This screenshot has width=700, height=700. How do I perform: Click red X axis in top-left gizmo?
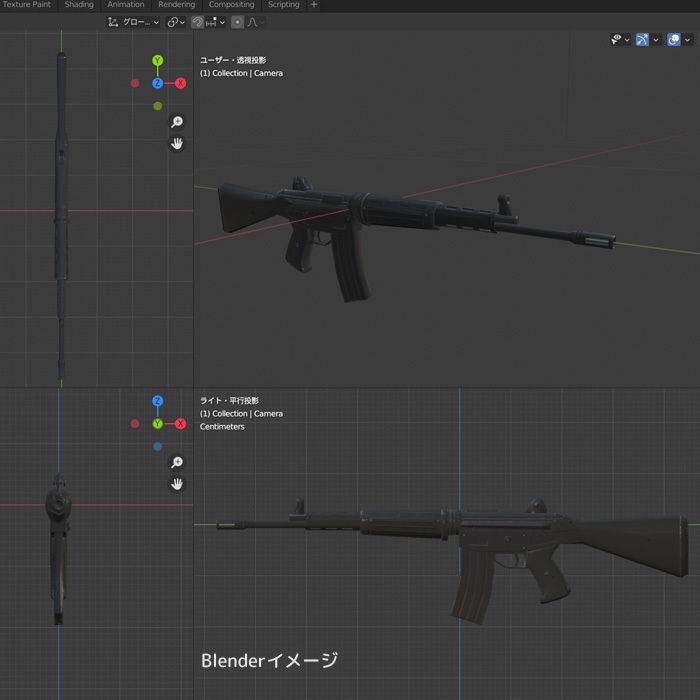(x=180, y=83)
